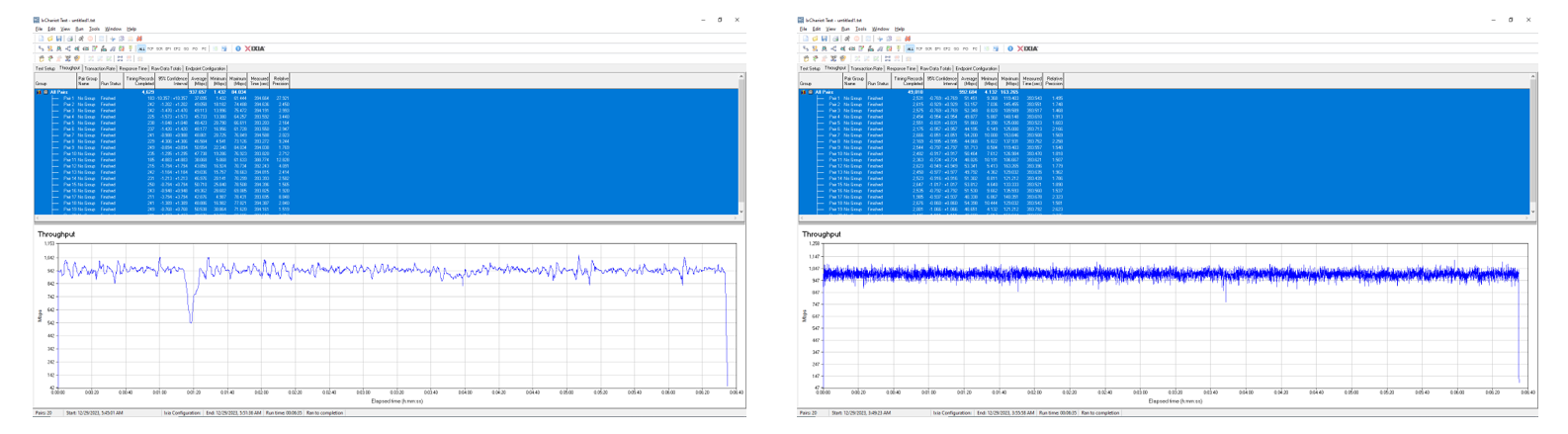Click IXIA logo in left window toolbar
Viewport: 1568px width, 434px height.
point(255,48)
